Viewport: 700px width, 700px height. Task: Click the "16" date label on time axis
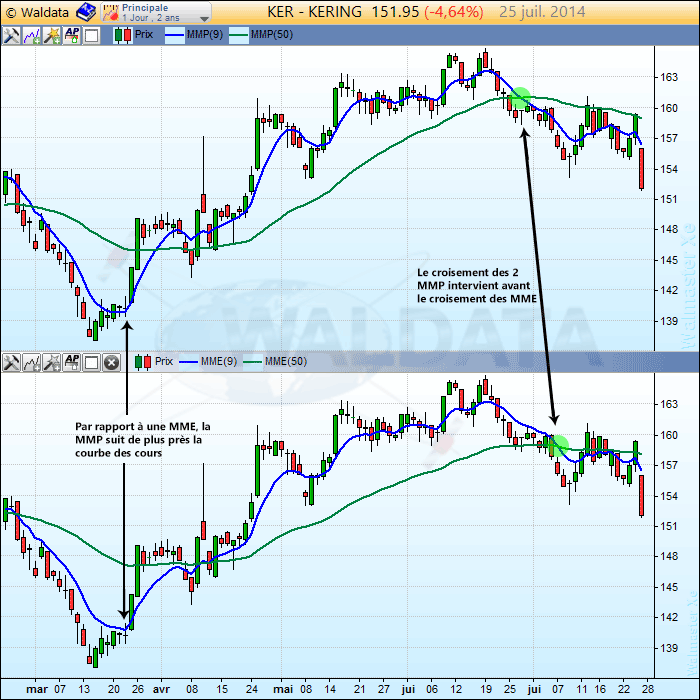[x=600, y=689]
